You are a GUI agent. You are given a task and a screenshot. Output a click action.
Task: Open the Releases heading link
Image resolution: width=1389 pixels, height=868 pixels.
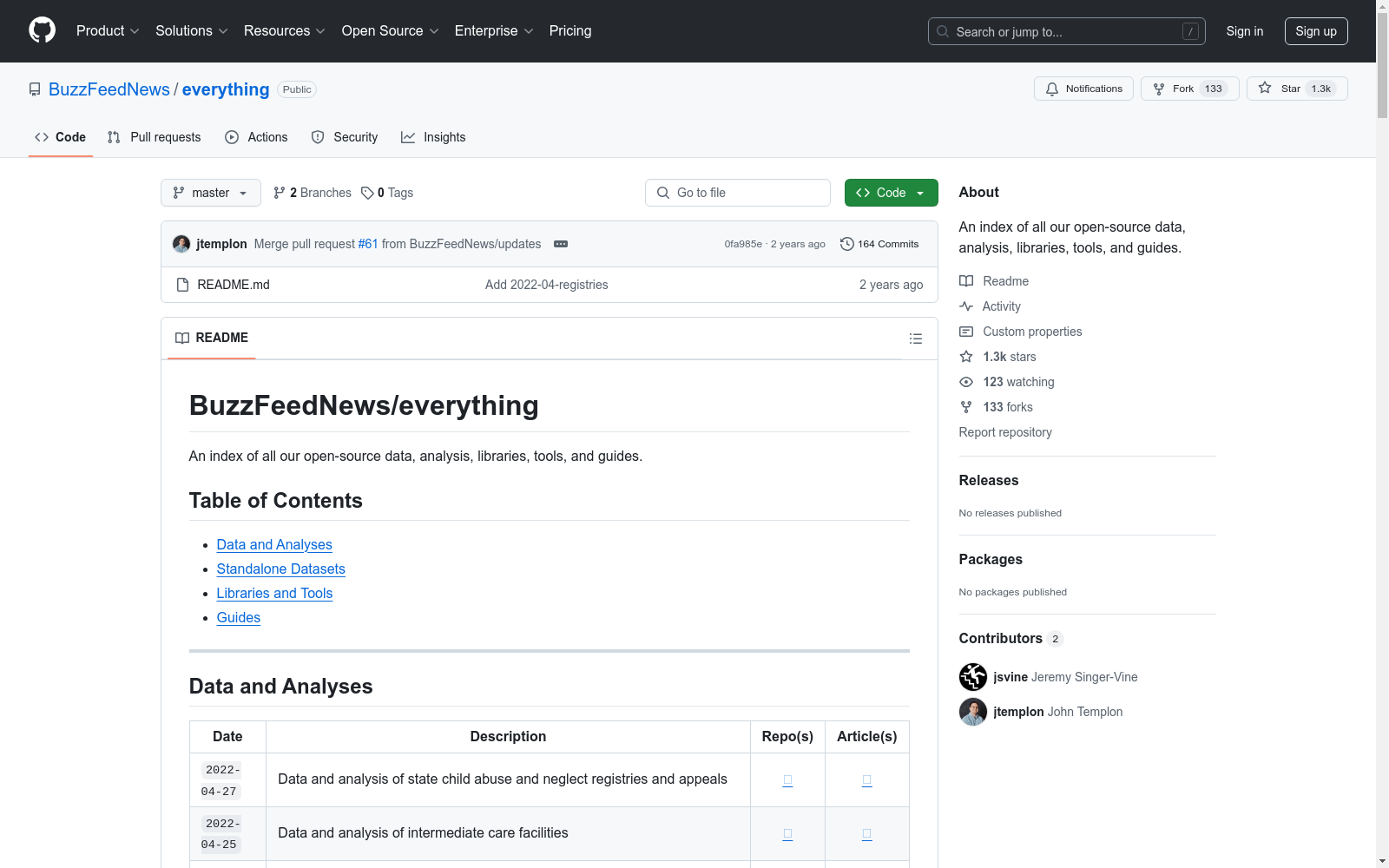989,480
